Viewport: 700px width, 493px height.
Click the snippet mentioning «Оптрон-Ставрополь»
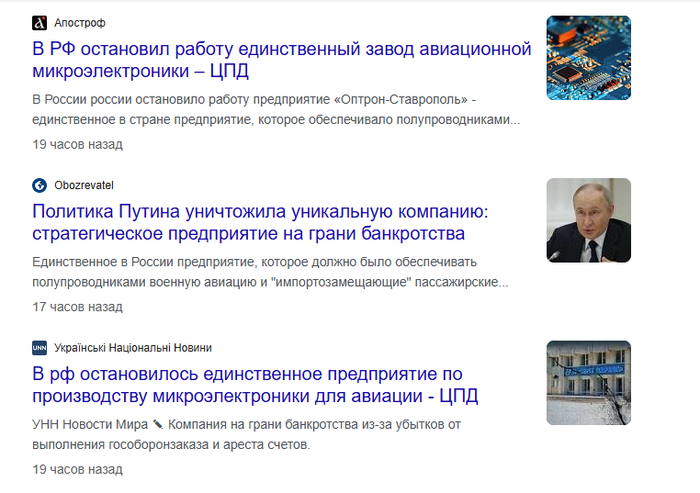(x=276, y=110)
